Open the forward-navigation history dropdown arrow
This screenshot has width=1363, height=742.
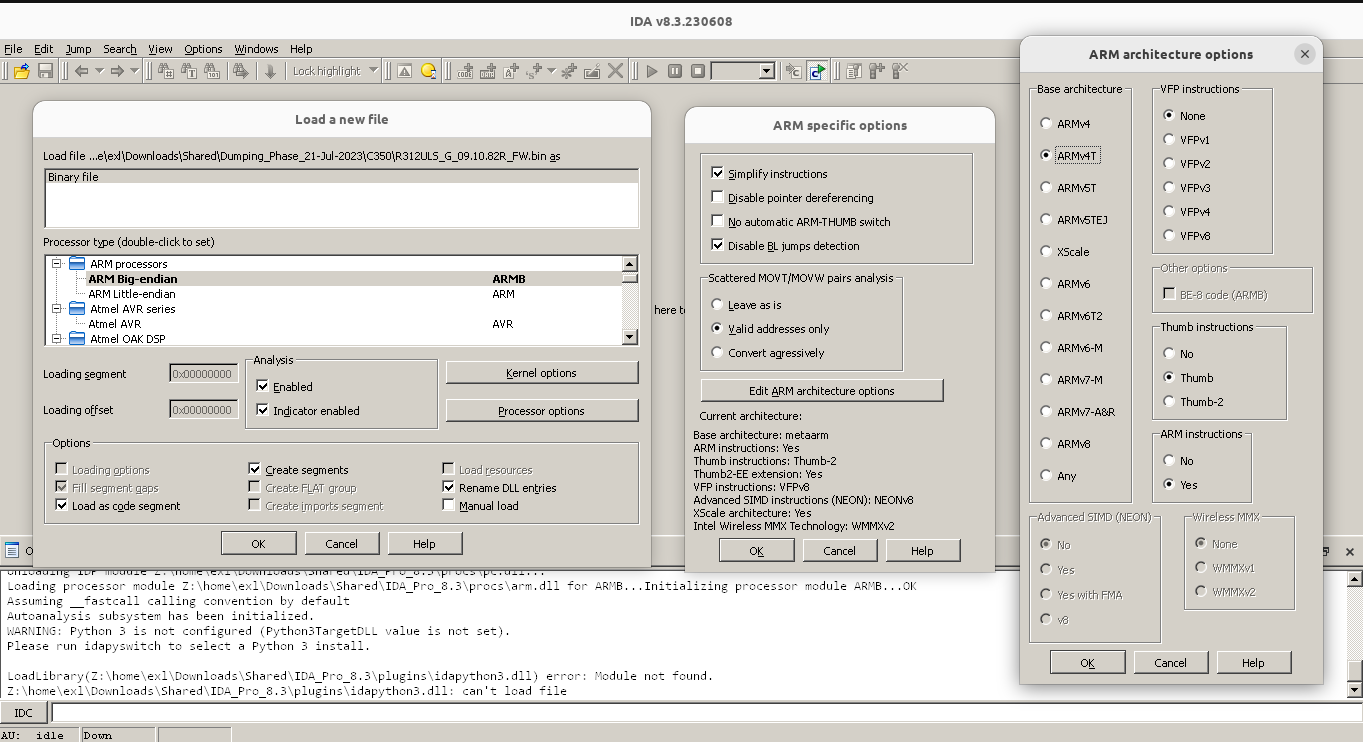(135, 71)
